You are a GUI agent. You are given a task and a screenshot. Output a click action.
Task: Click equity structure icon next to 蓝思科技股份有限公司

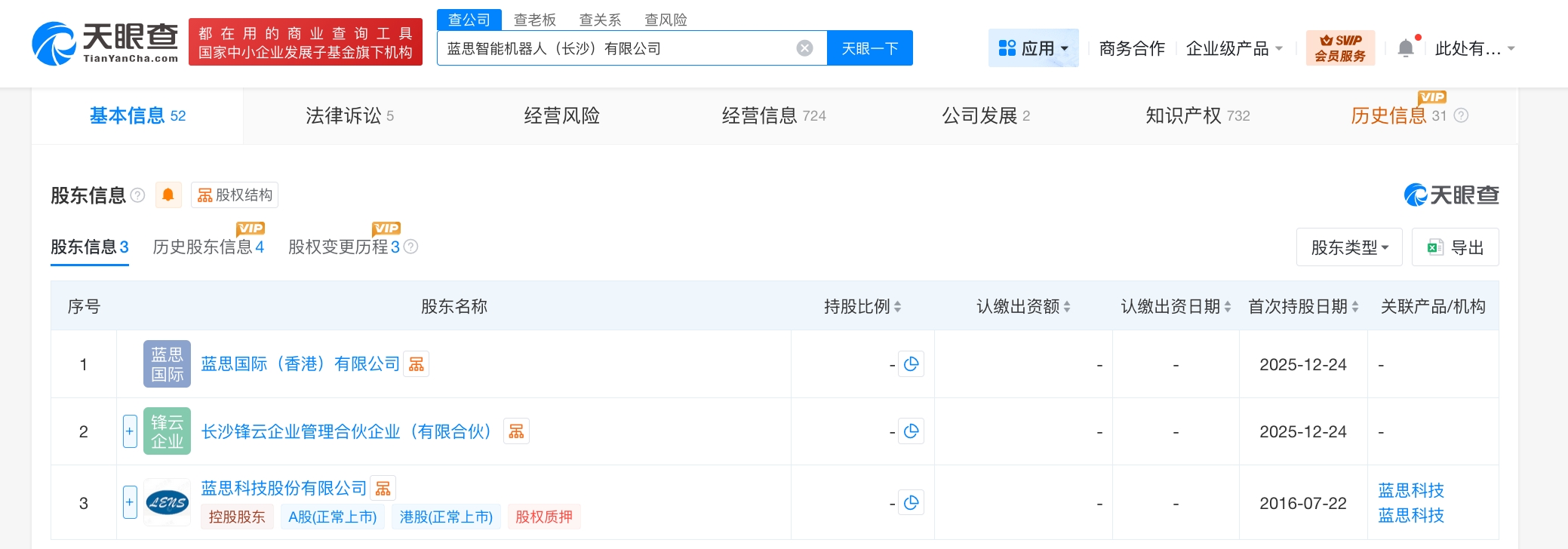point(383,489)
